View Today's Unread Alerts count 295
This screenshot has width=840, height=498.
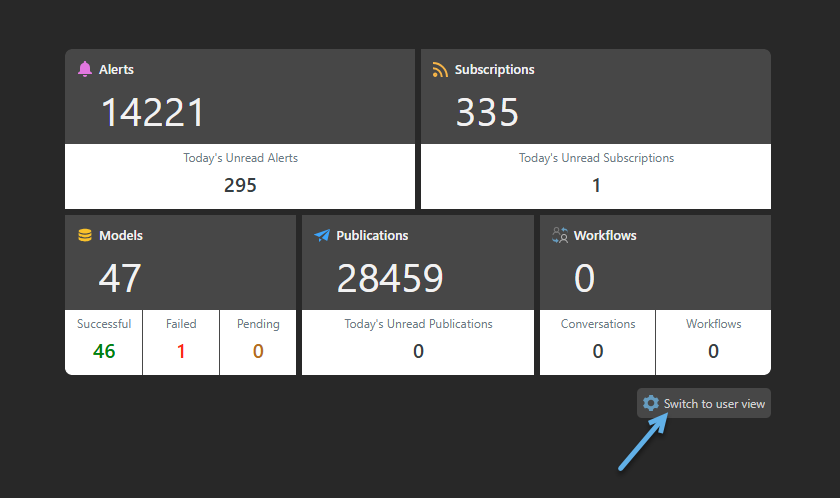tap(240, 185)
